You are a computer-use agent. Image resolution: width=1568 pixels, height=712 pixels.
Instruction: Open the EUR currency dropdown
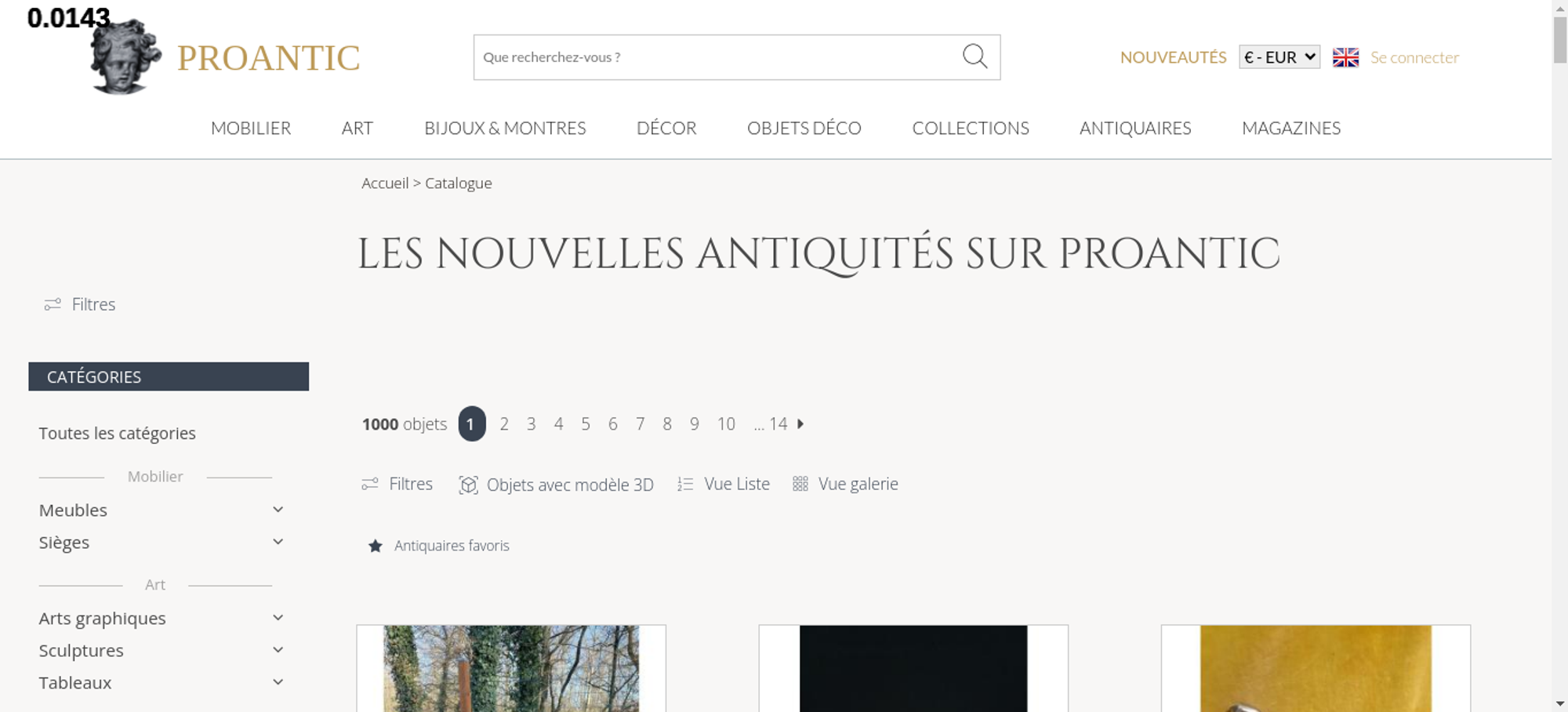tap(1279, 57)
